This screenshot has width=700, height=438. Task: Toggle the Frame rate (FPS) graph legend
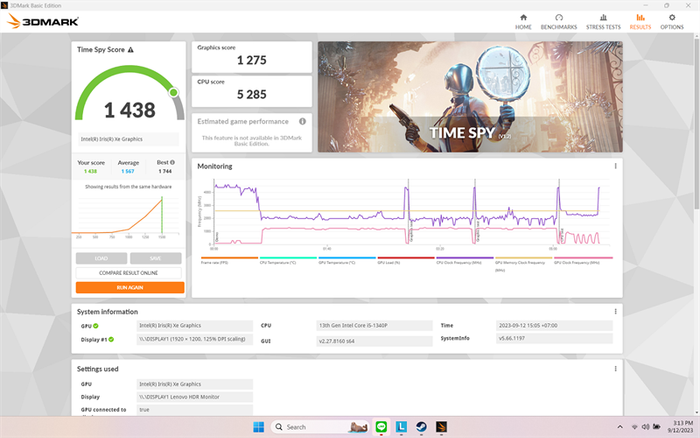click(229, 260)
